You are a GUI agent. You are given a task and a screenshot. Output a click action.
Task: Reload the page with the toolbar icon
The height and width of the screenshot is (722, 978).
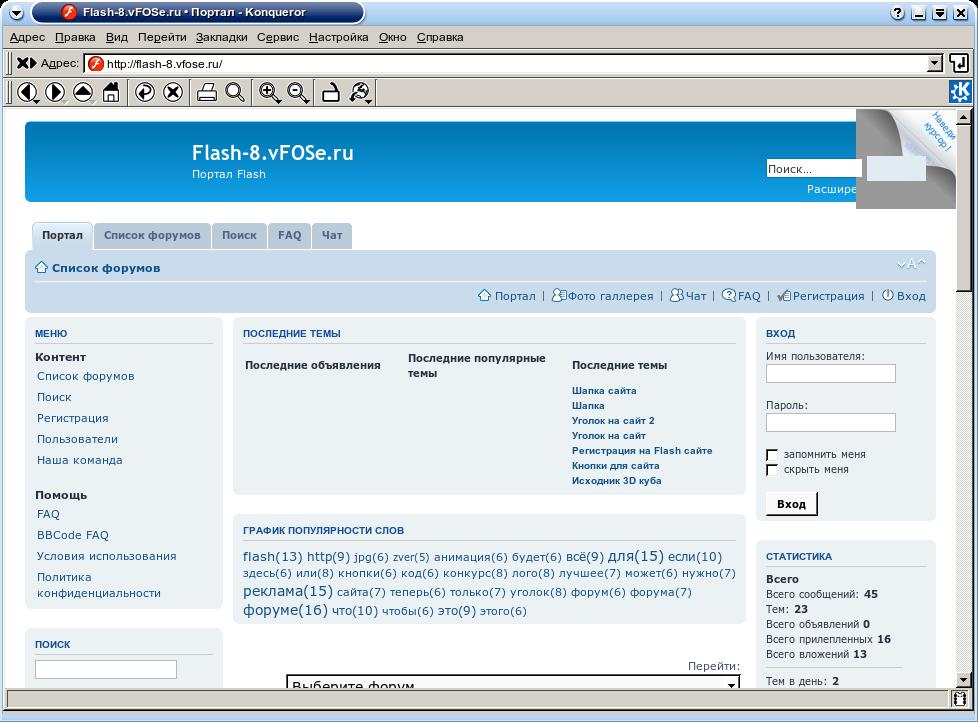coord(145,93)
